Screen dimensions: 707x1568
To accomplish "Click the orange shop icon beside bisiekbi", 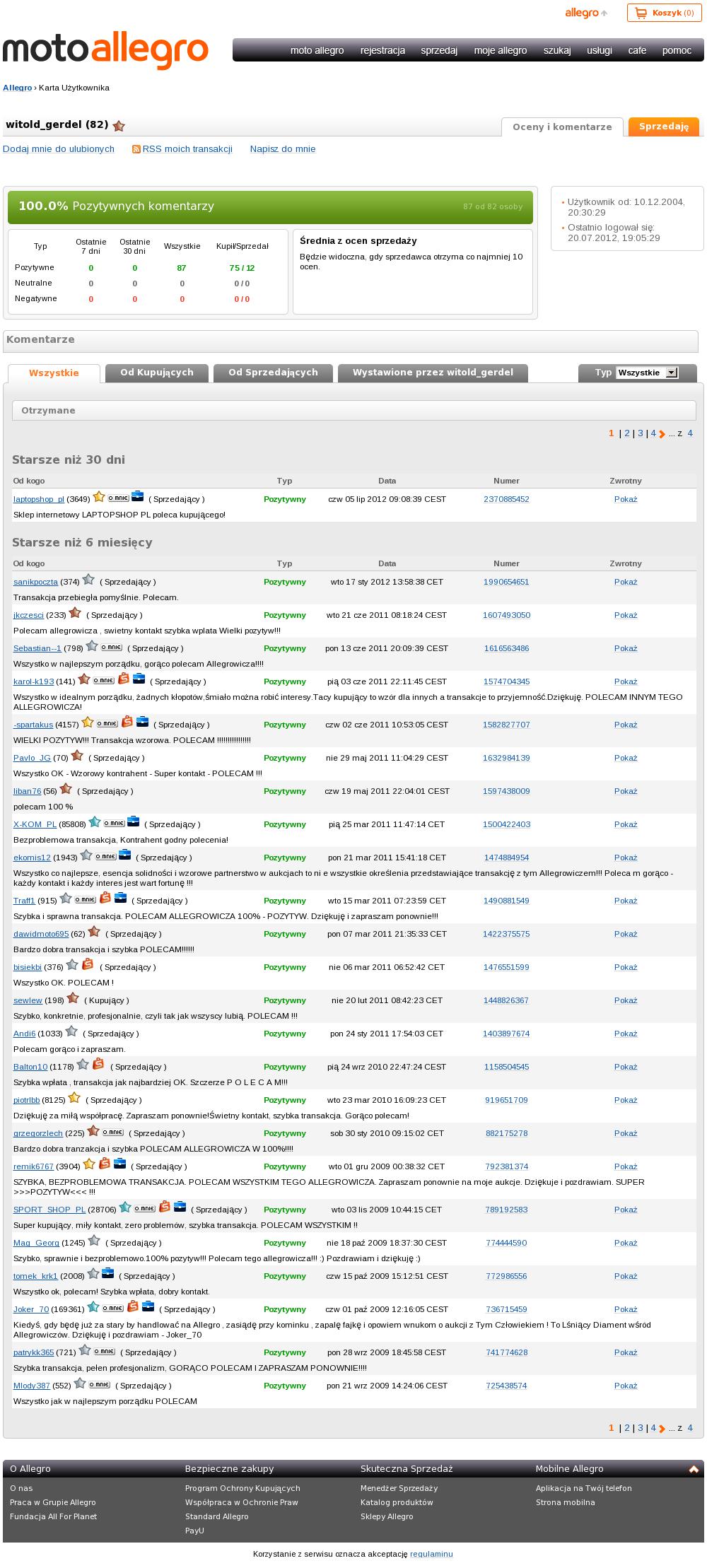I will coord(88,964).
